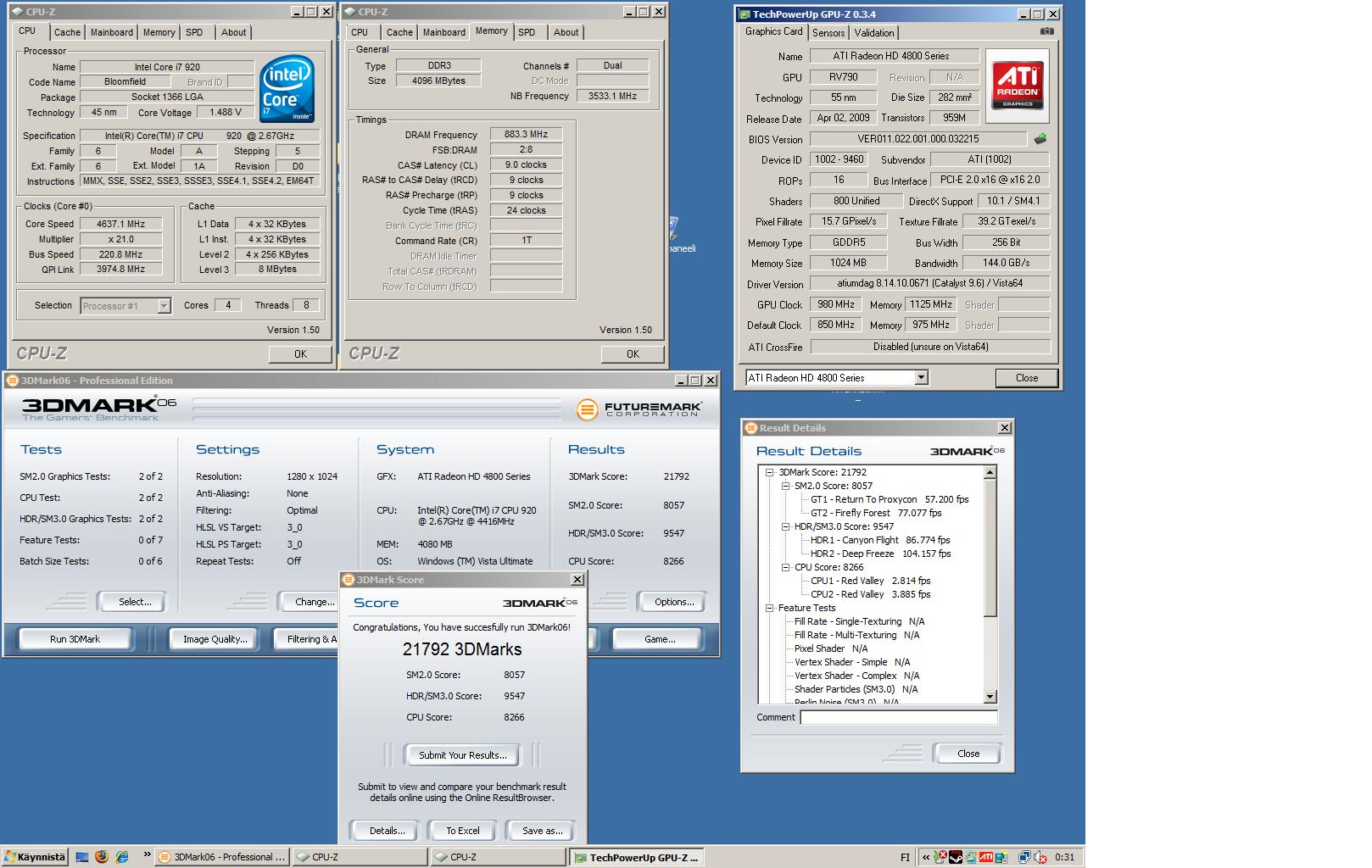The height and width of the screenshot is (868, 1372).
Task: Select the GT2 - Firefly Forest row
Action: coord(876,513)
